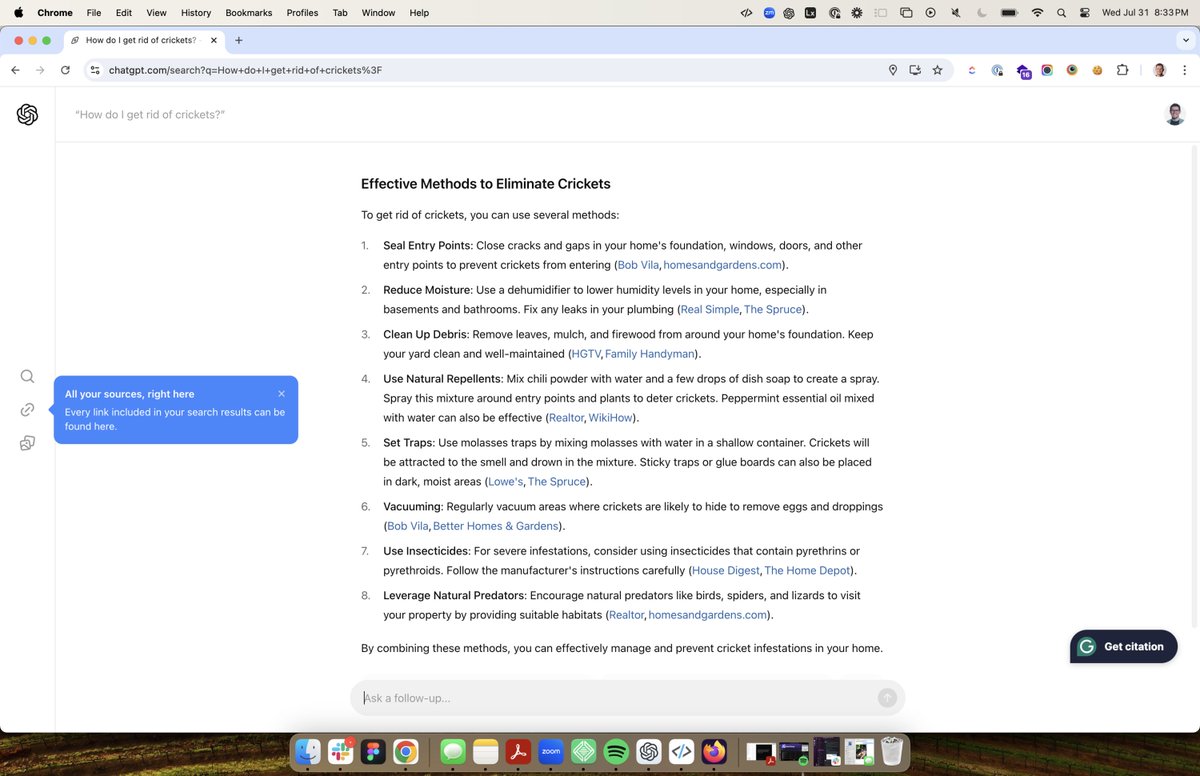Open the search icon in left sidebar

[x=27, y=376]
